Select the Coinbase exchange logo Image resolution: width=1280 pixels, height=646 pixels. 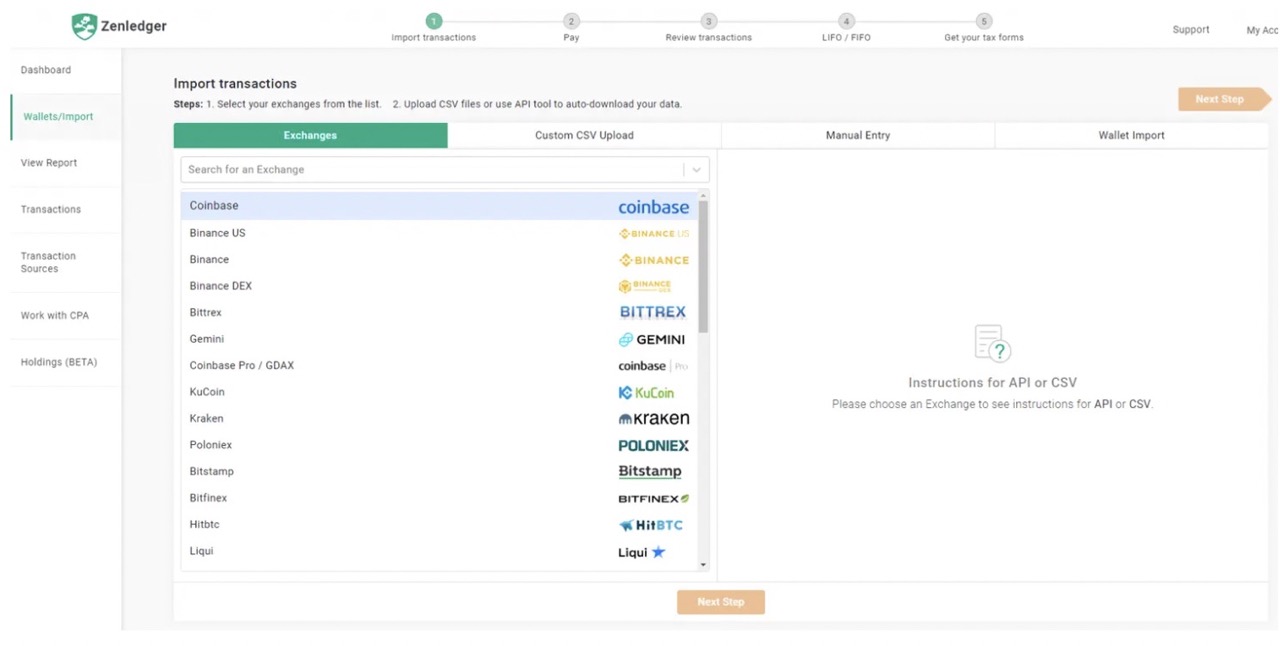[654, 206]
